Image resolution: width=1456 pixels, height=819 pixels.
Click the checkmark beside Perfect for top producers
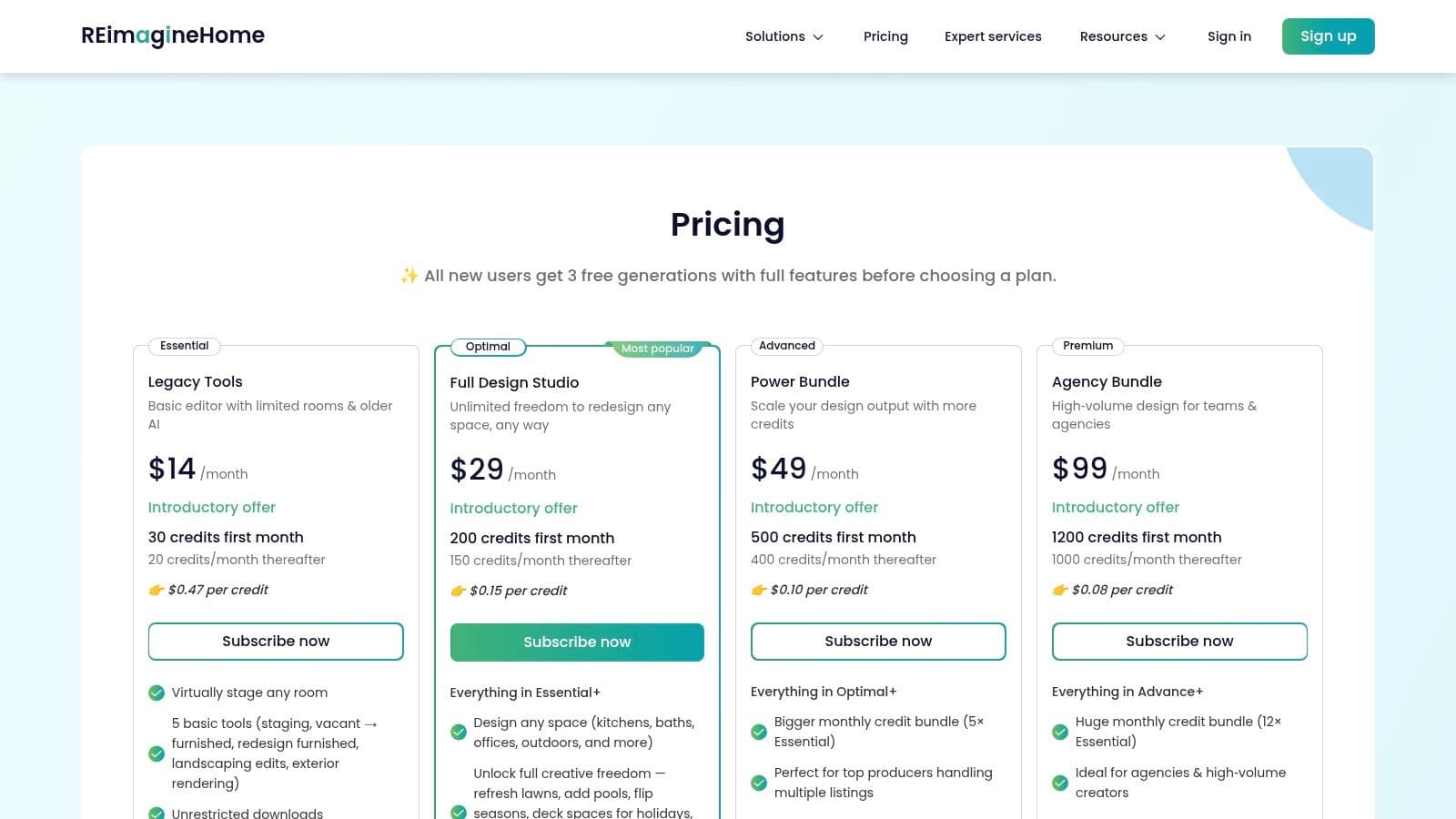[x=759, y=783]
